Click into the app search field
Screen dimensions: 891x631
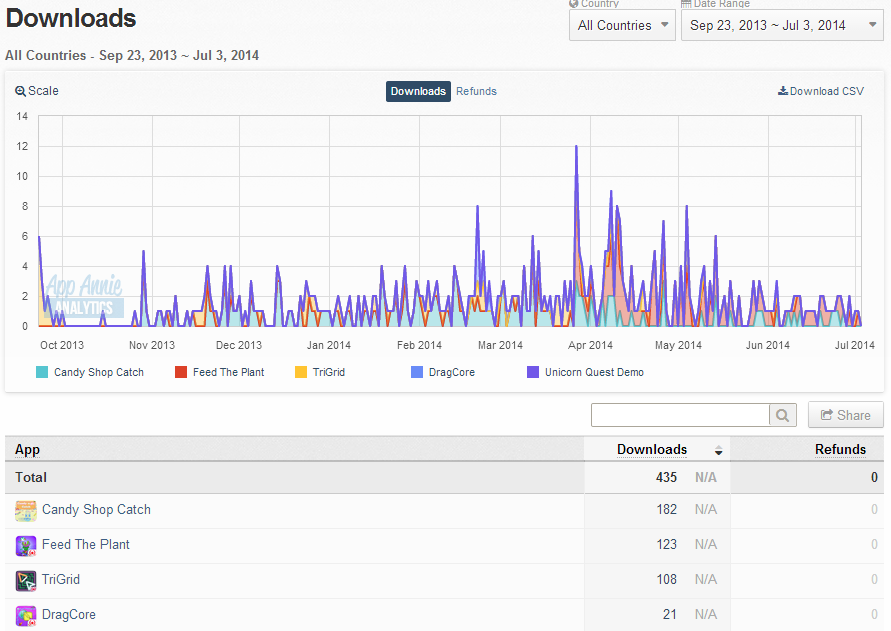coord(680,416)
